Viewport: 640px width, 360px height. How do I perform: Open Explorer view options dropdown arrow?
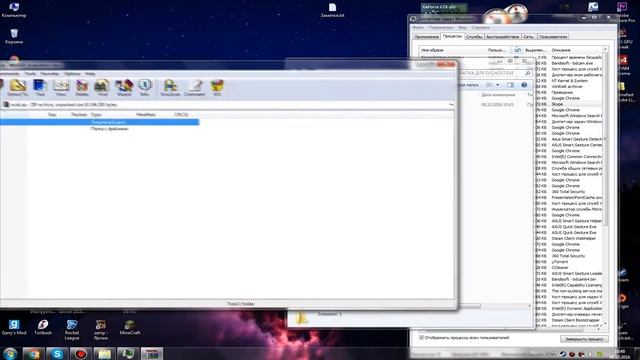coord(498,85)
